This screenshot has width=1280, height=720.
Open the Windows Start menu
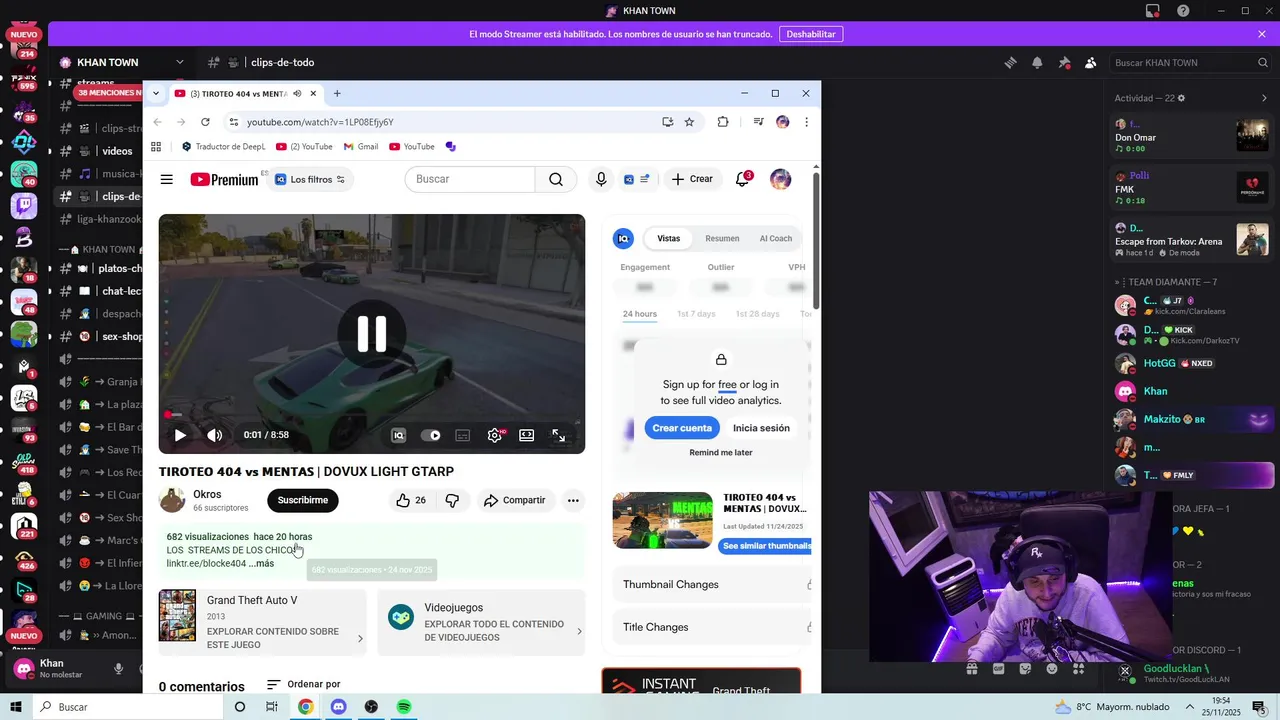(16, 707)
